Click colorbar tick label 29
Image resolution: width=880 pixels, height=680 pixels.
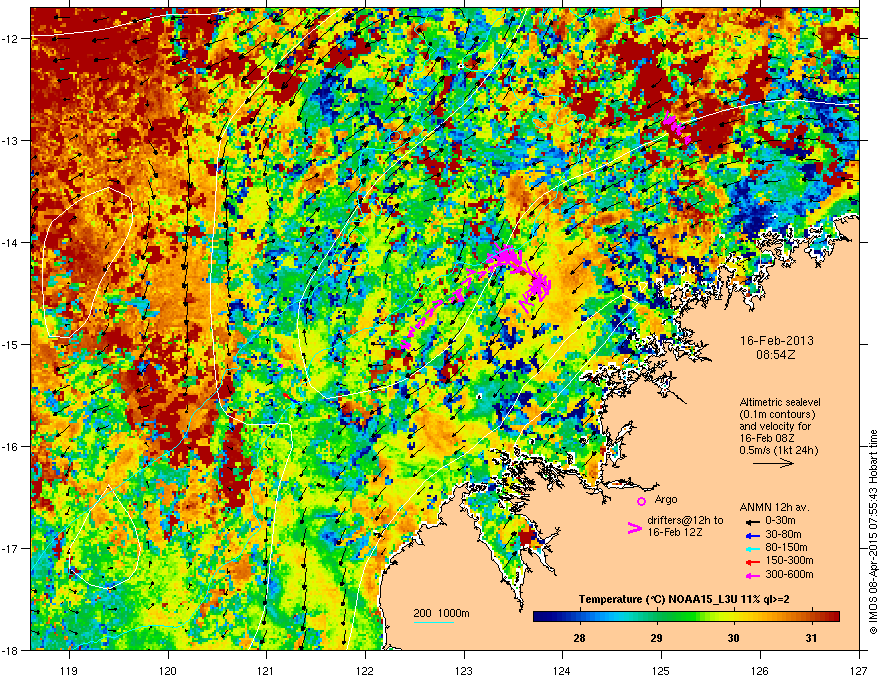tap(656, 638)
